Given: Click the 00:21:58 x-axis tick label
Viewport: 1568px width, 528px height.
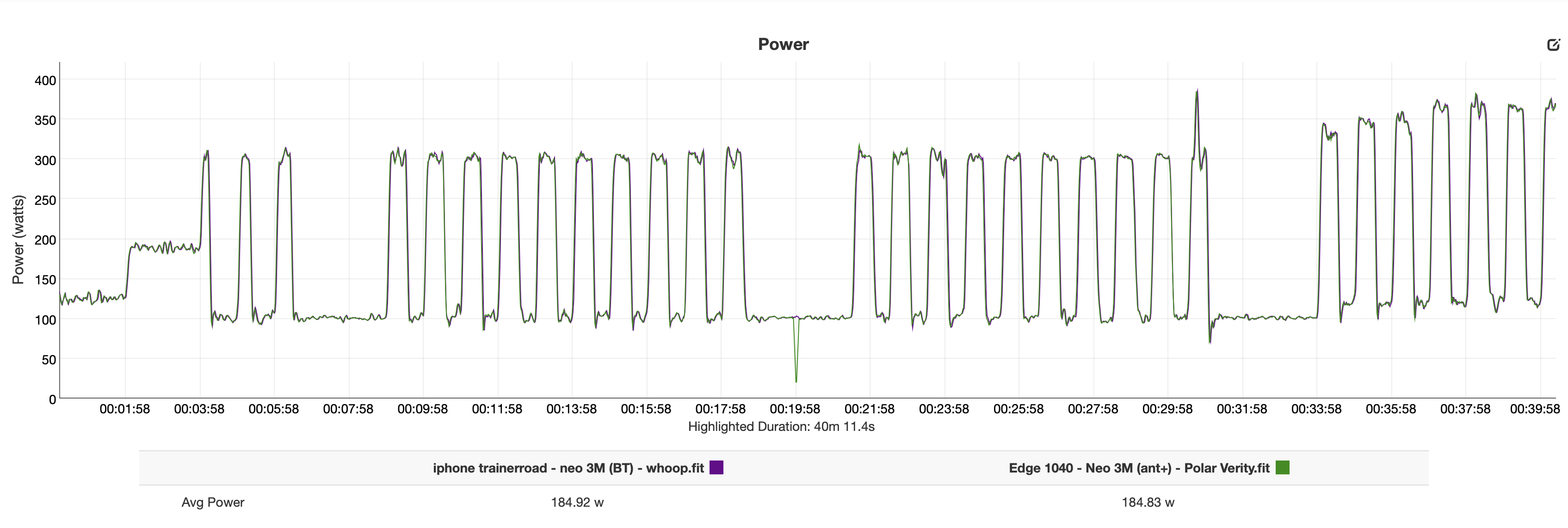Looking at the screenshot, I should click(x=869, y=409).
